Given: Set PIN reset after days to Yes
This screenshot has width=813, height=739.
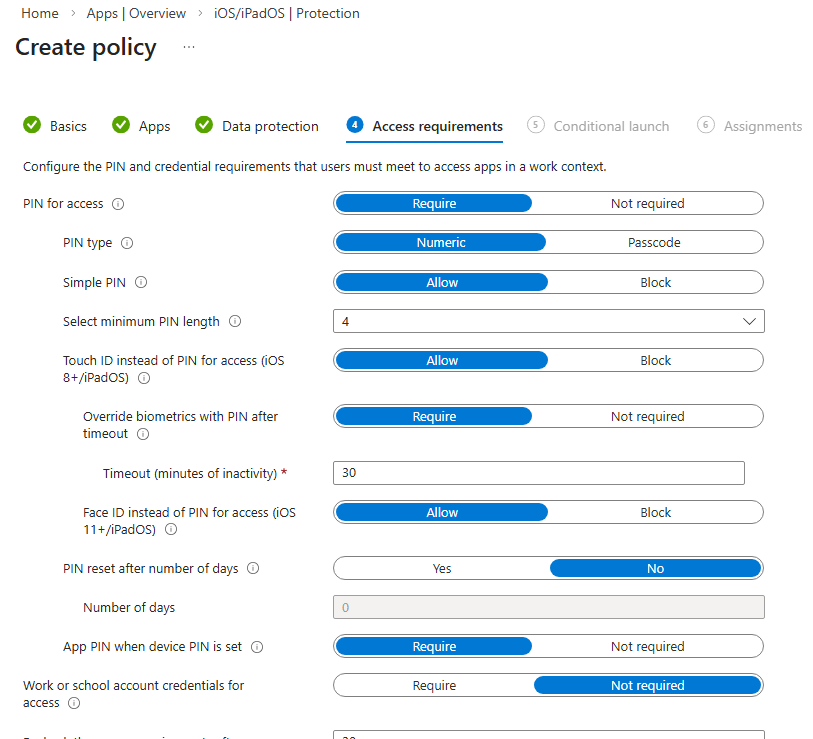Looking at the screenshot, I should (442, 569).
